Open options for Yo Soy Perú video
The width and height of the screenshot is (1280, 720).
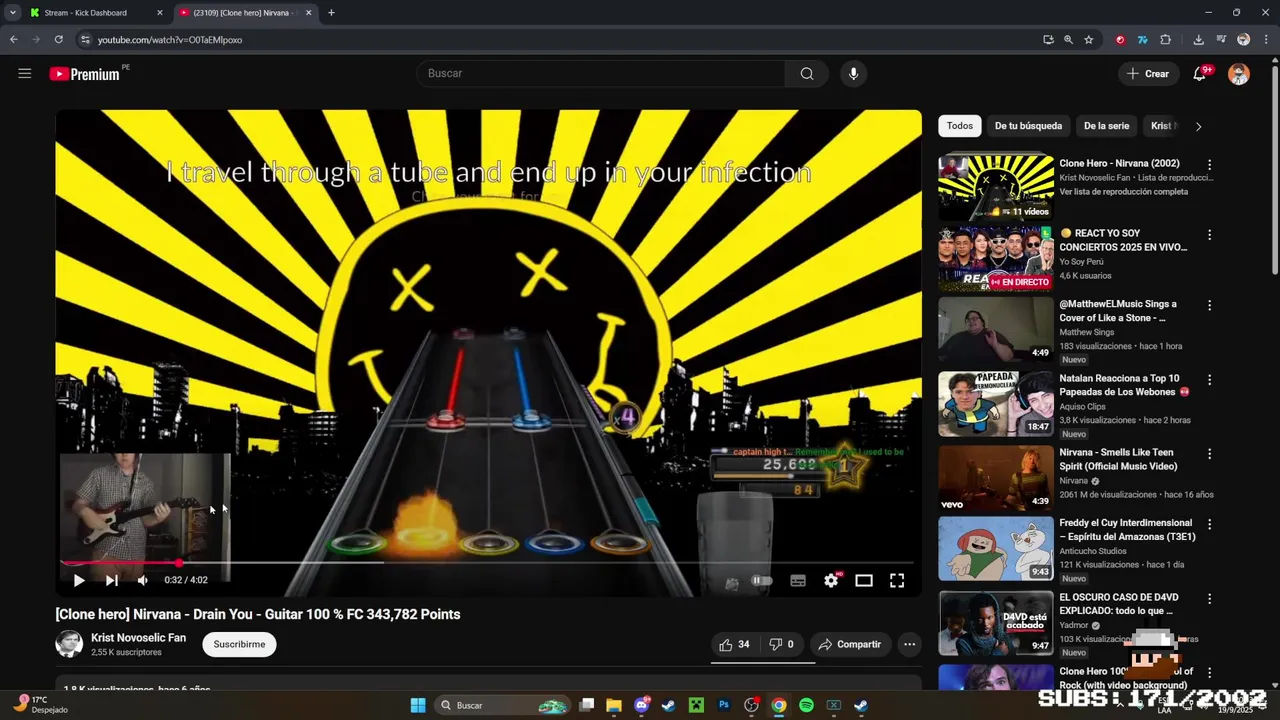[x=1209, y=235]
